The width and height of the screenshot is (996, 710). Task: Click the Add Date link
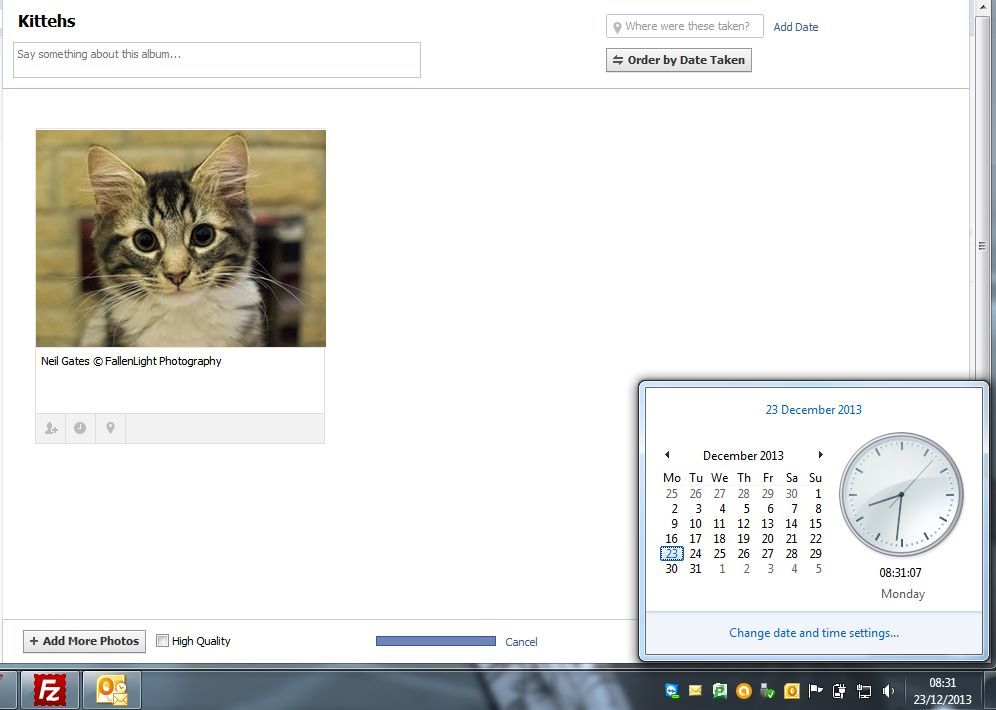pyautogui.click(x=795, y=27)
